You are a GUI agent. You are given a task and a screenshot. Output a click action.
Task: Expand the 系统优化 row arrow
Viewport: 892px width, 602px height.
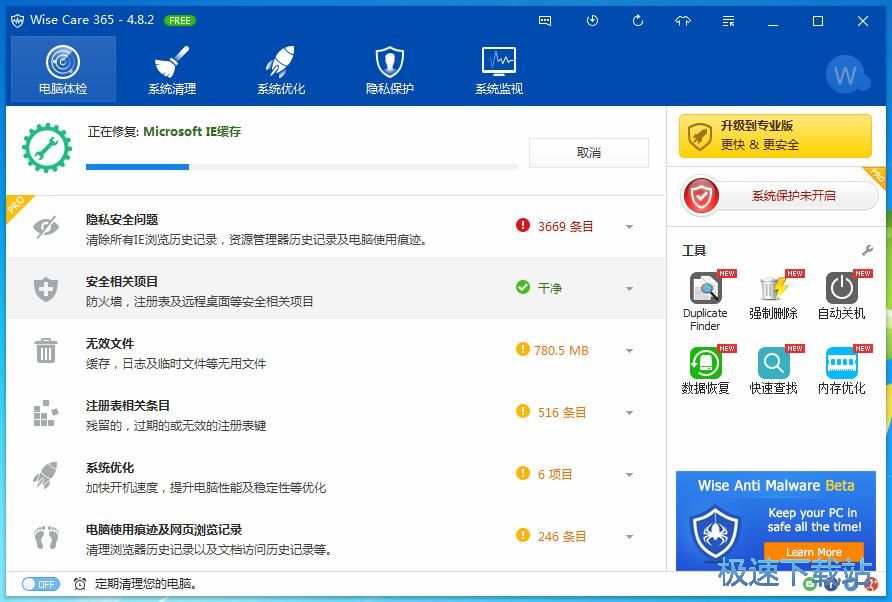click(x=629, y=475)
